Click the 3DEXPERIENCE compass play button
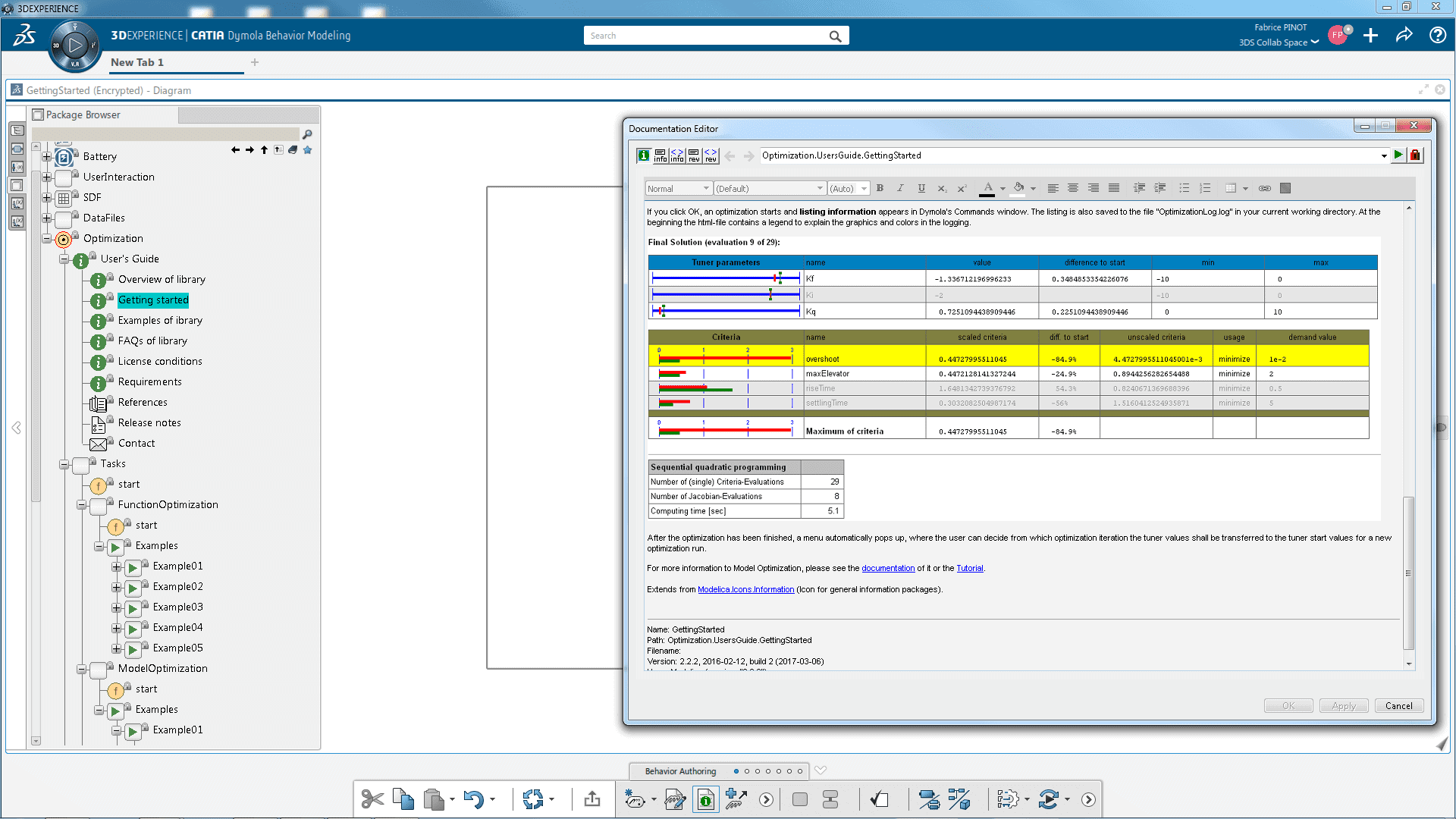 pyautogui.click(x=74, y=45)
